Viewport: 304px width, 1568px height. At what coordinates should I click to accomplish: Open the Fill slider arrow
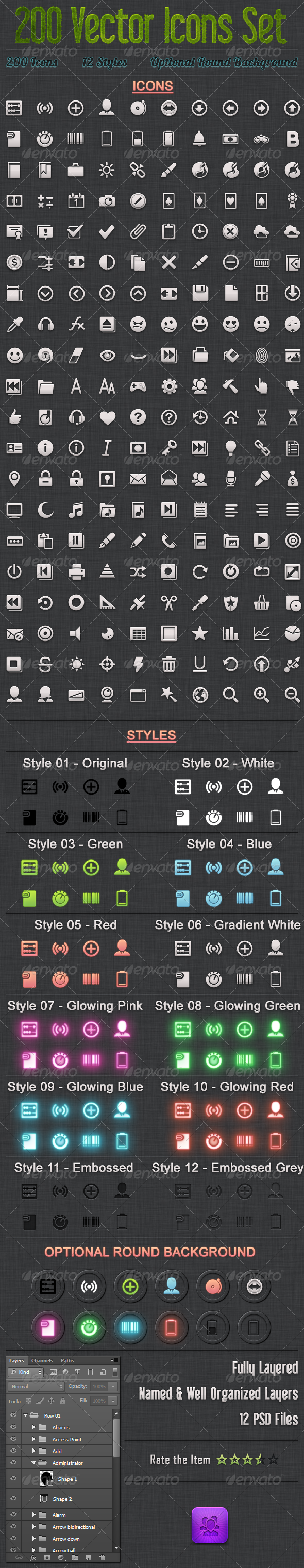[113, 1401]
